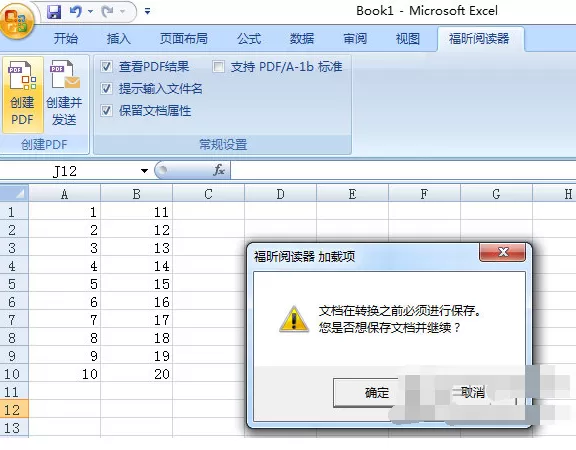Select column C header
Screen dimensions: 576x450
coord(208,194)
